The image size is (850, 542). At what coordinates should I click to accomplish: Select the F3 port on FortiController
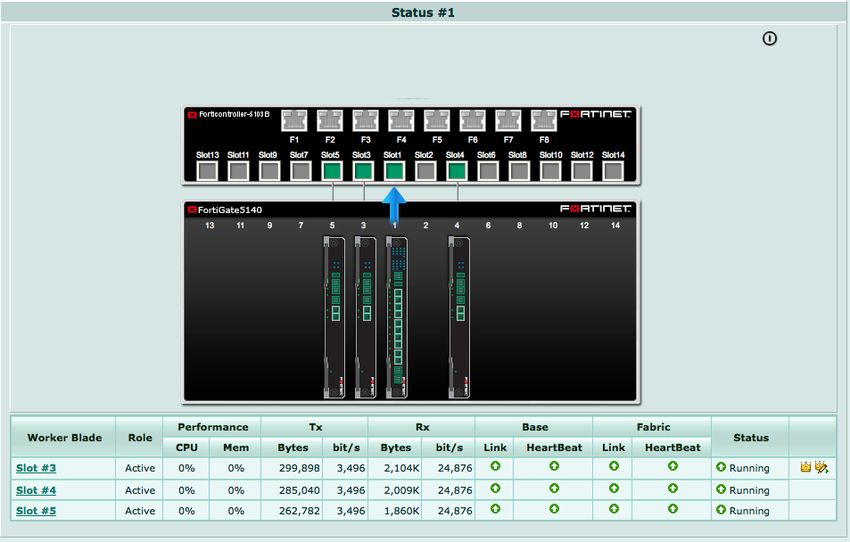pyautogui.click(x=366, y=120)
